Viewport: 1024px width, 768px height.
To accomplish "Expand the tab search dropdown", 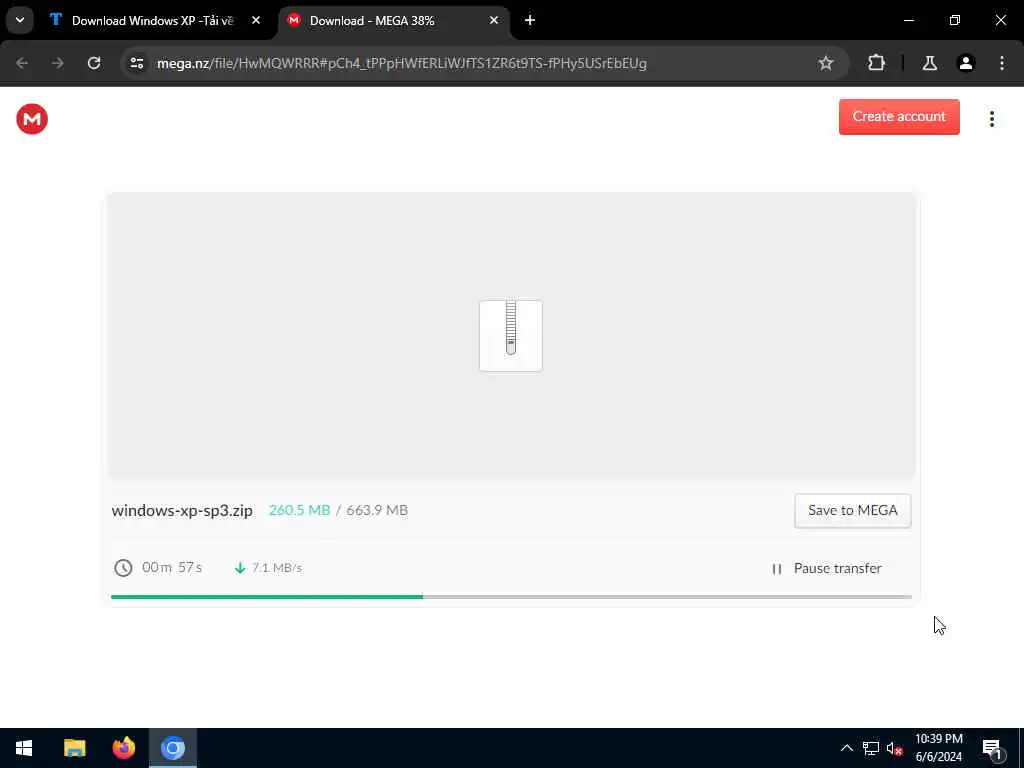I will 20,21.
